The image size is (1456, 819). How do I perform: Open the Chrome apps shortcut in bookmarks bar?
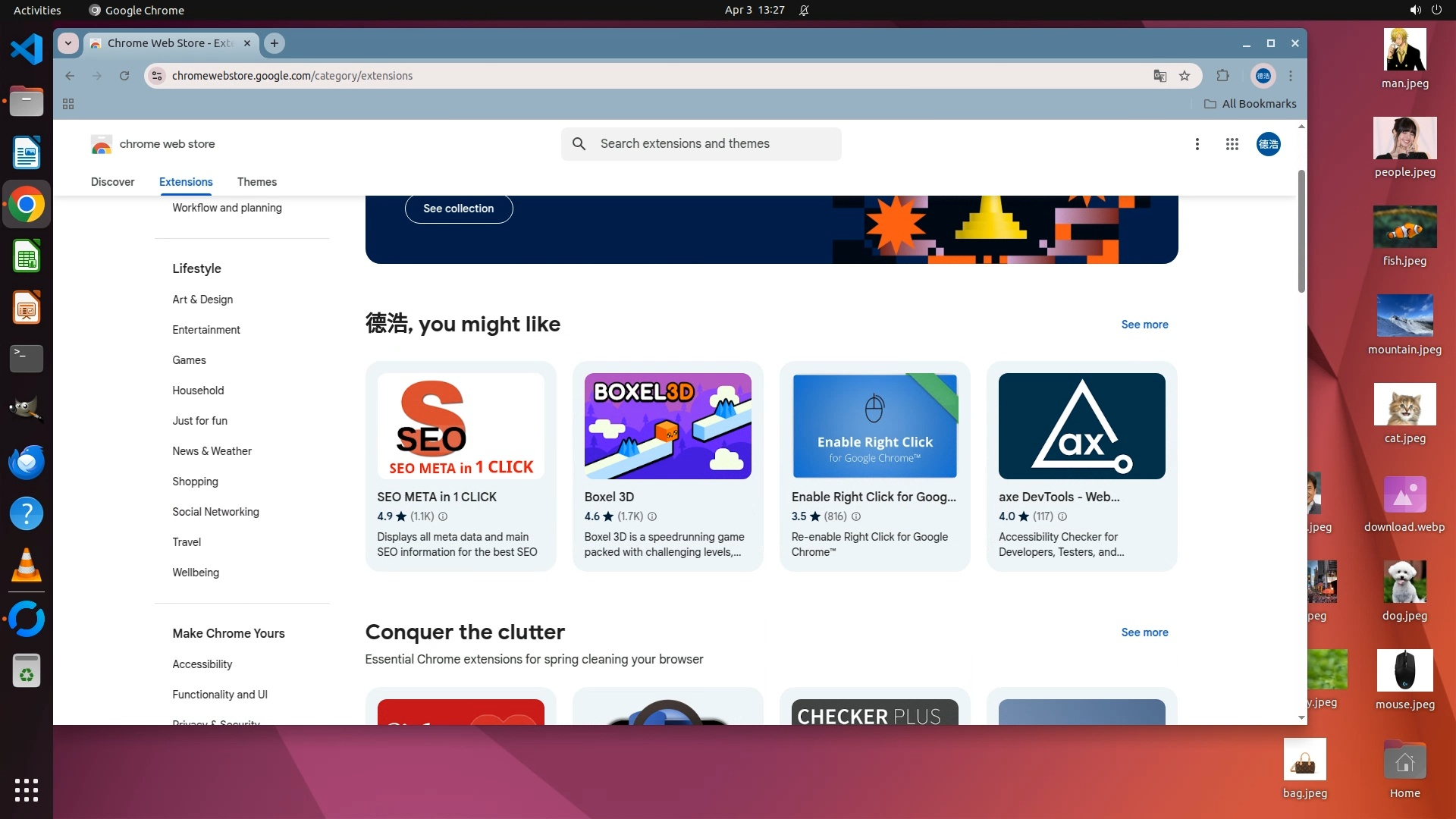click(68, 104)
